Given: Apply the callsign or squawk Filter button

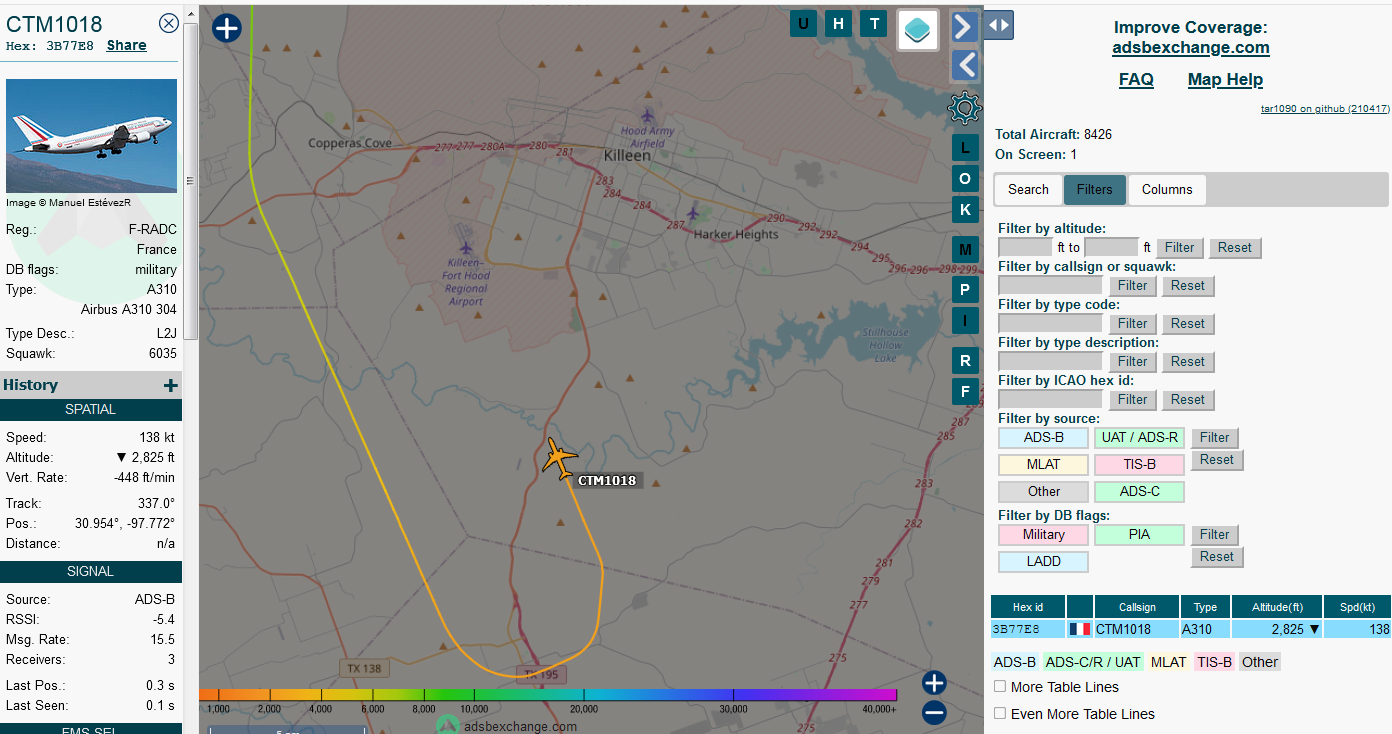Looking at the screenshot, I should 1133,286.
